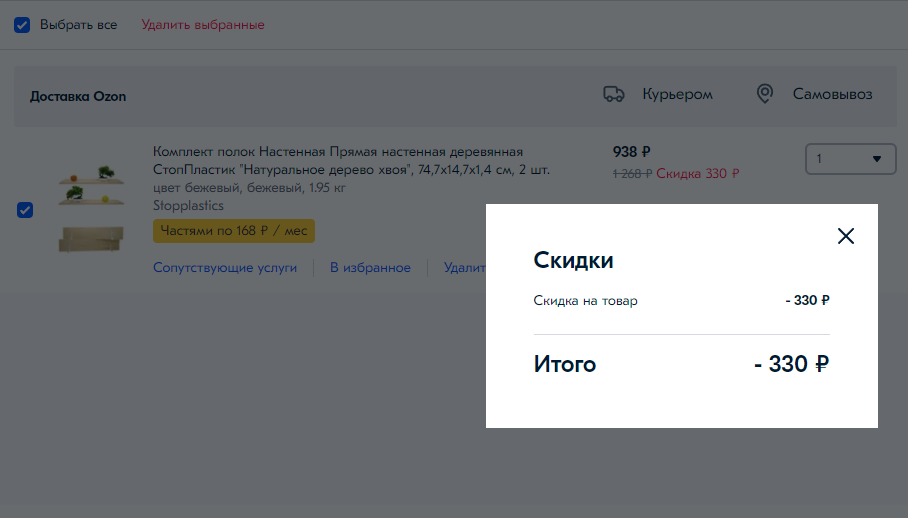Select the Курьером delivery option
The height and width of the screenshot is (518, 908).
pyautogui.click(x=677, y=94)
